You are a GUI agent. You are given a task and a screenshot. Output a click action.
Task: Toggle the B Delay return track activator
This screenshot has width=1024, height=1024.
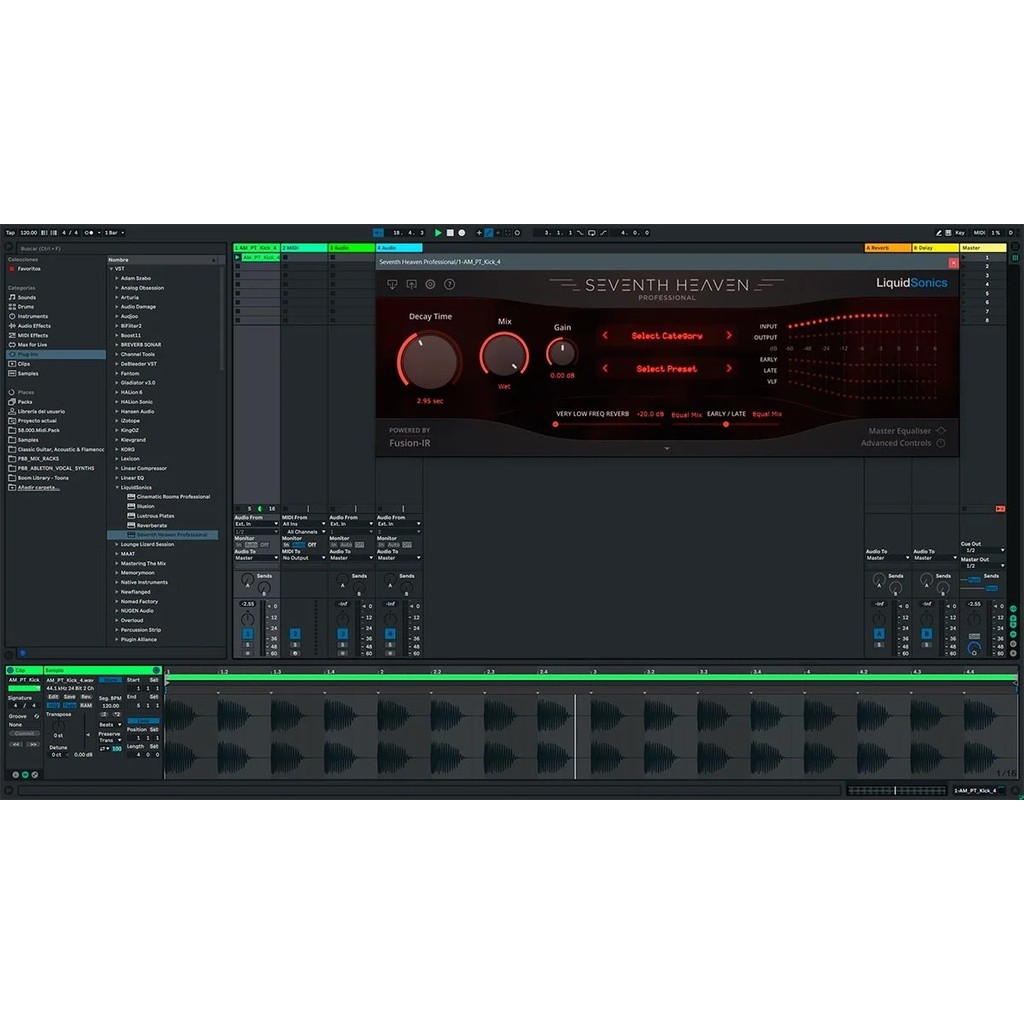tap(926, 634)
